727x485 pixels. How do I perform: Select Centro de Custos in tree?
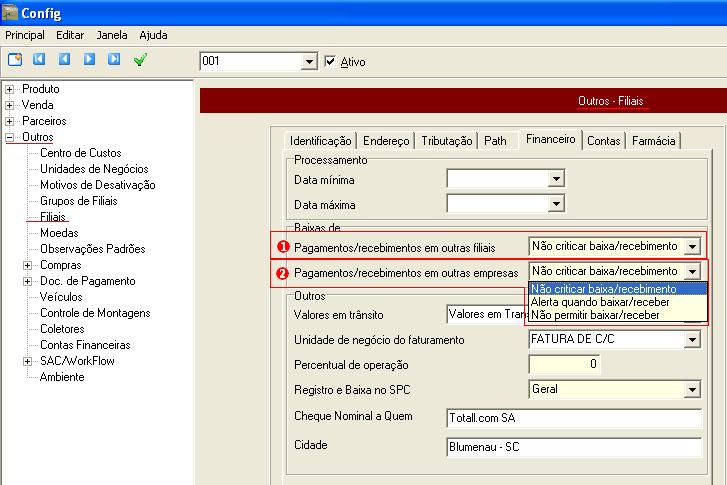click(x=81, y=153)
